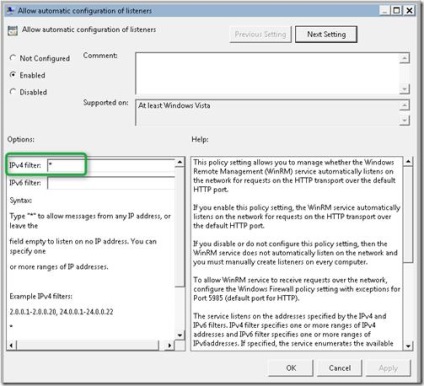Click the Previous Setting button
This screenshot has height=386, width=424.
pos(260,34)
